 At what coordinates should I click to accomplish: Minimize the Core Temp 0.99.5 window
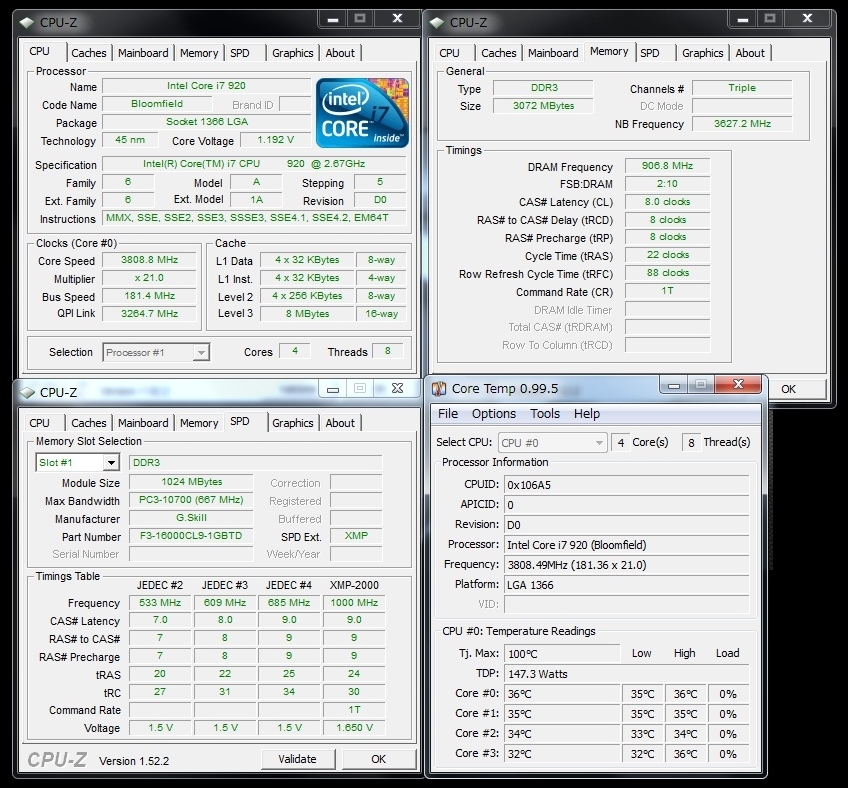coord(673,385)
